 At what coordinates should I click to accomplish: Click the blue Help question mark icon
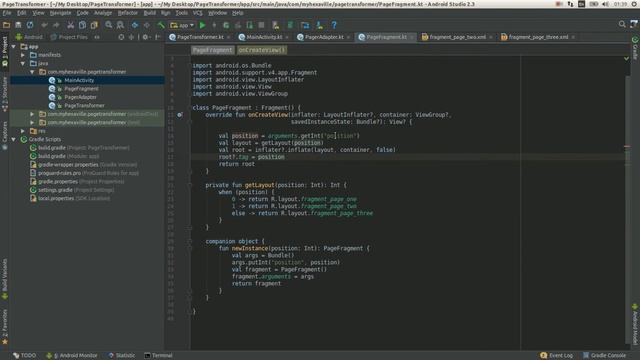point(334,25)
